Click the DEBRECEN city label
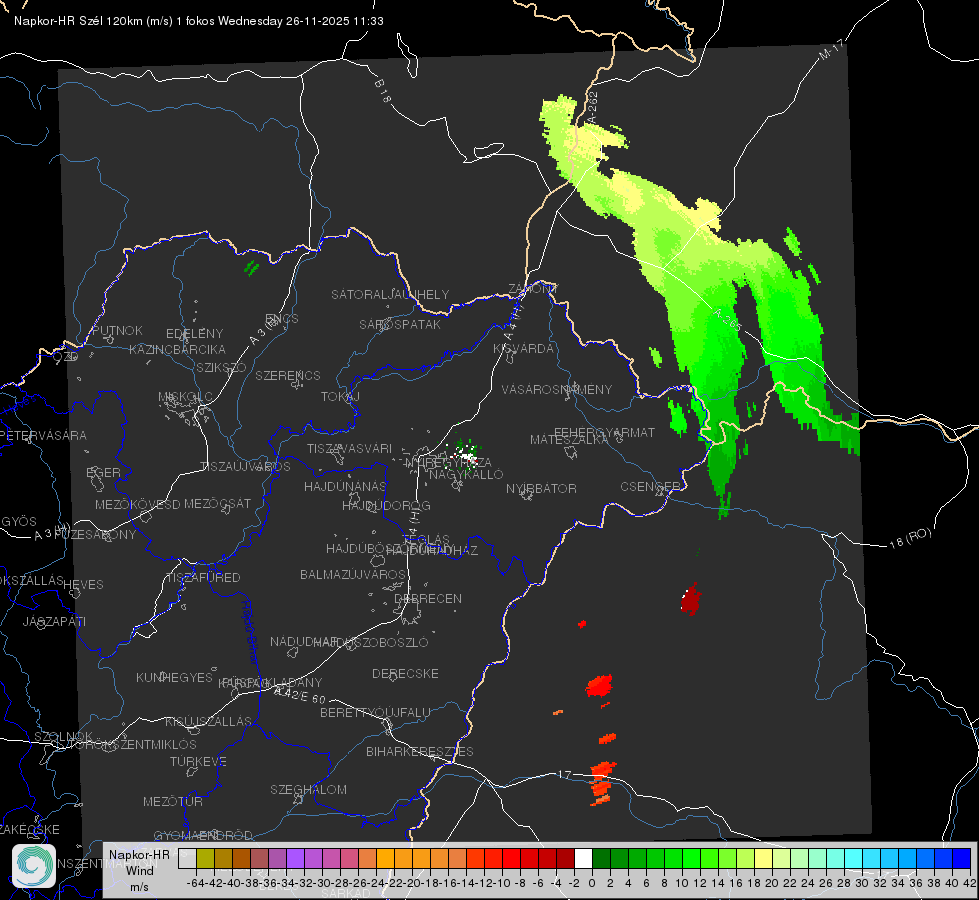 (428, 598)
